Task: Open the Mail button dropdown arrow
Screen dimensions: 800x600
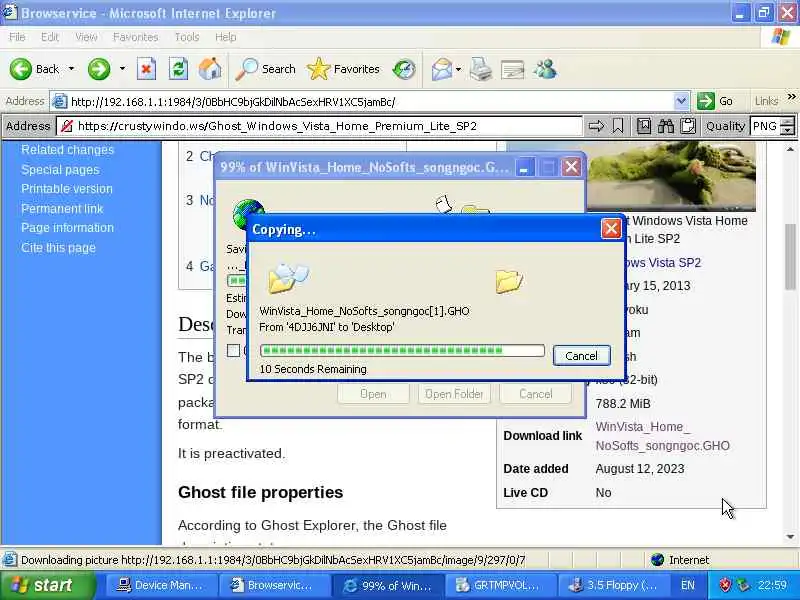Action: coord(458,69)
